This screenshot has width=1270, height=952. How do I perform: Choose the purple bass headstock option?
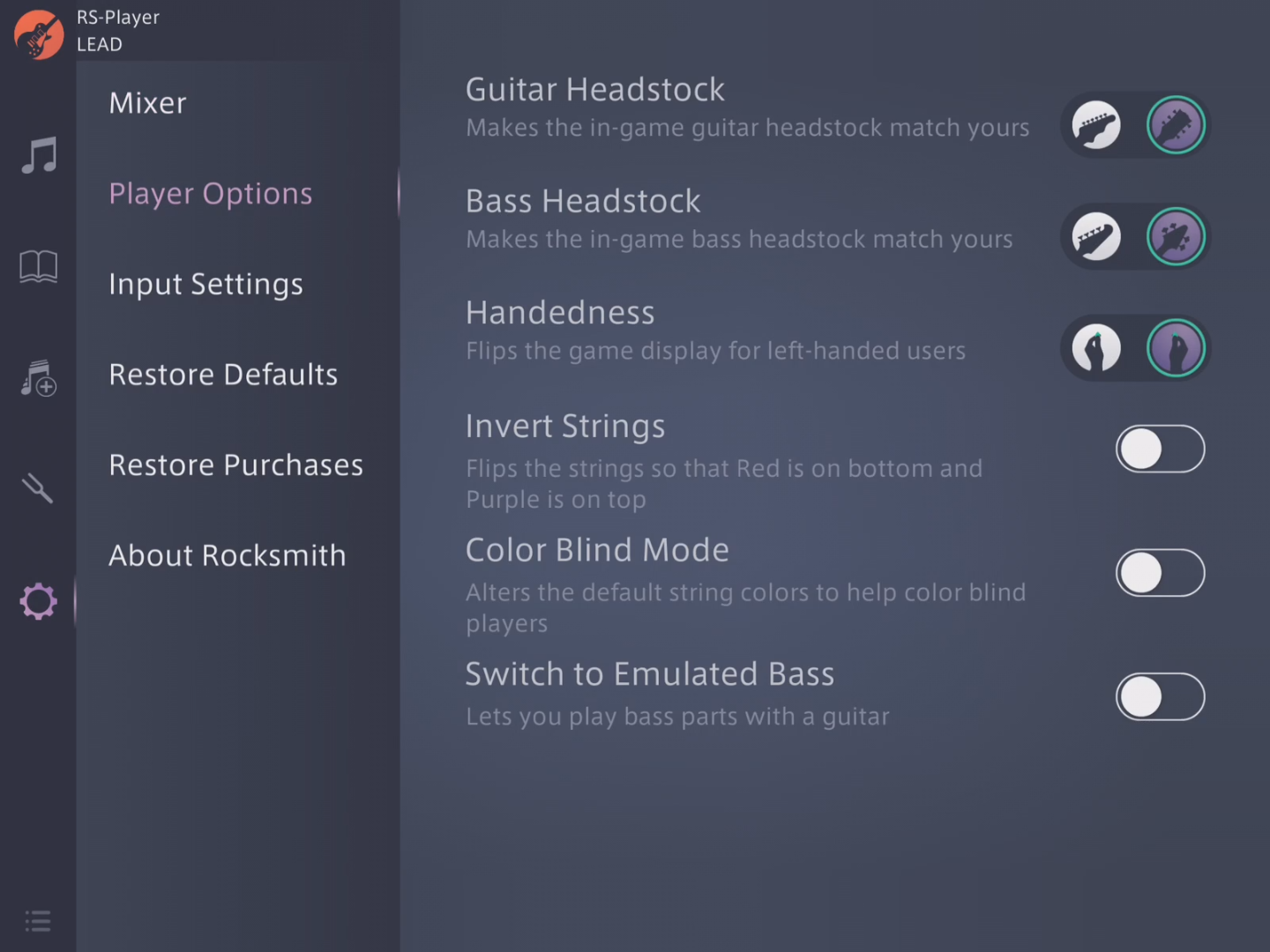coord(1176,236)
